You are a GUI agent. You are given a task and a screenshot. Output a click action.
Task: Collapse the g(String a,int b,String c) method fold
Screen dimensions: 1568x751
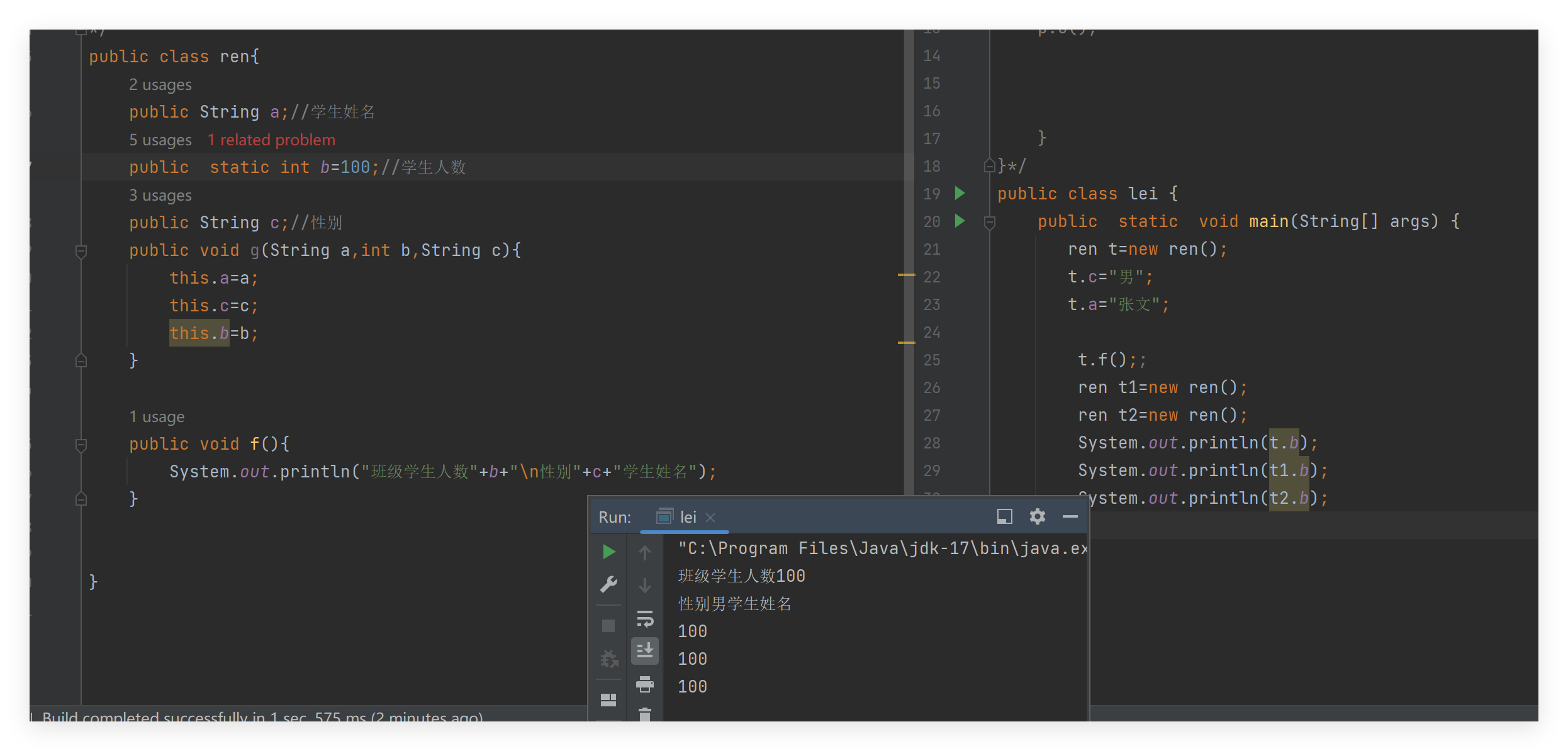81,252
